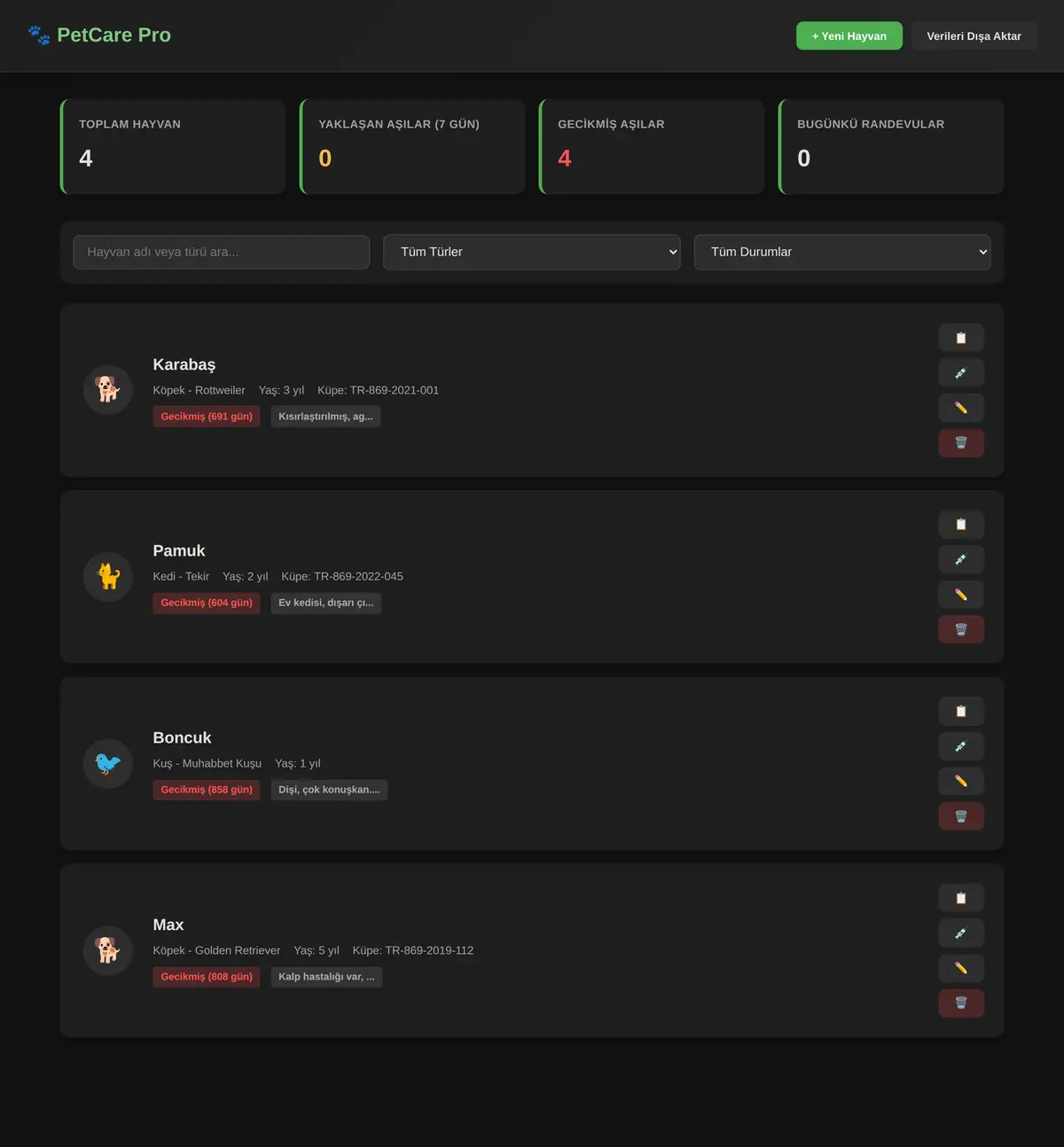1064x1147 pixels.
Task: Click the Gecikmiş (858 gün) badge
Action: coord(207,790)
